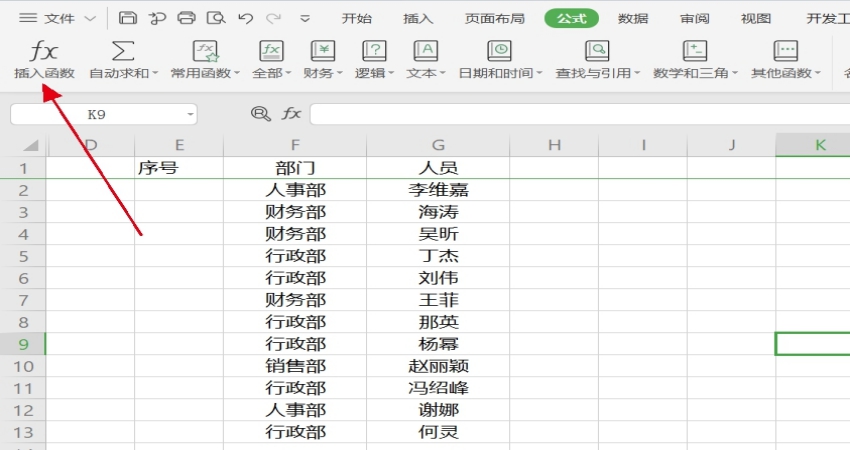Expand the quick access toolbar customize arrow
The image size is (850, 450).
point(305,18)
